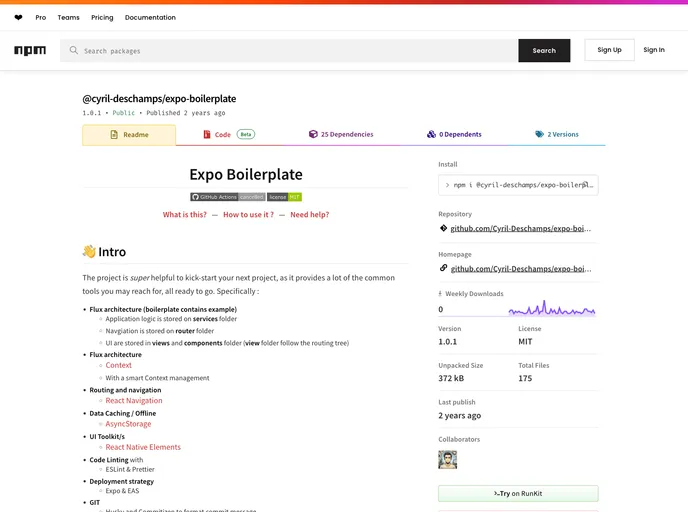The height and width of the screenshot is (512, 688).
Task: Select the npm install command box
Action: [x=518, y=185]
